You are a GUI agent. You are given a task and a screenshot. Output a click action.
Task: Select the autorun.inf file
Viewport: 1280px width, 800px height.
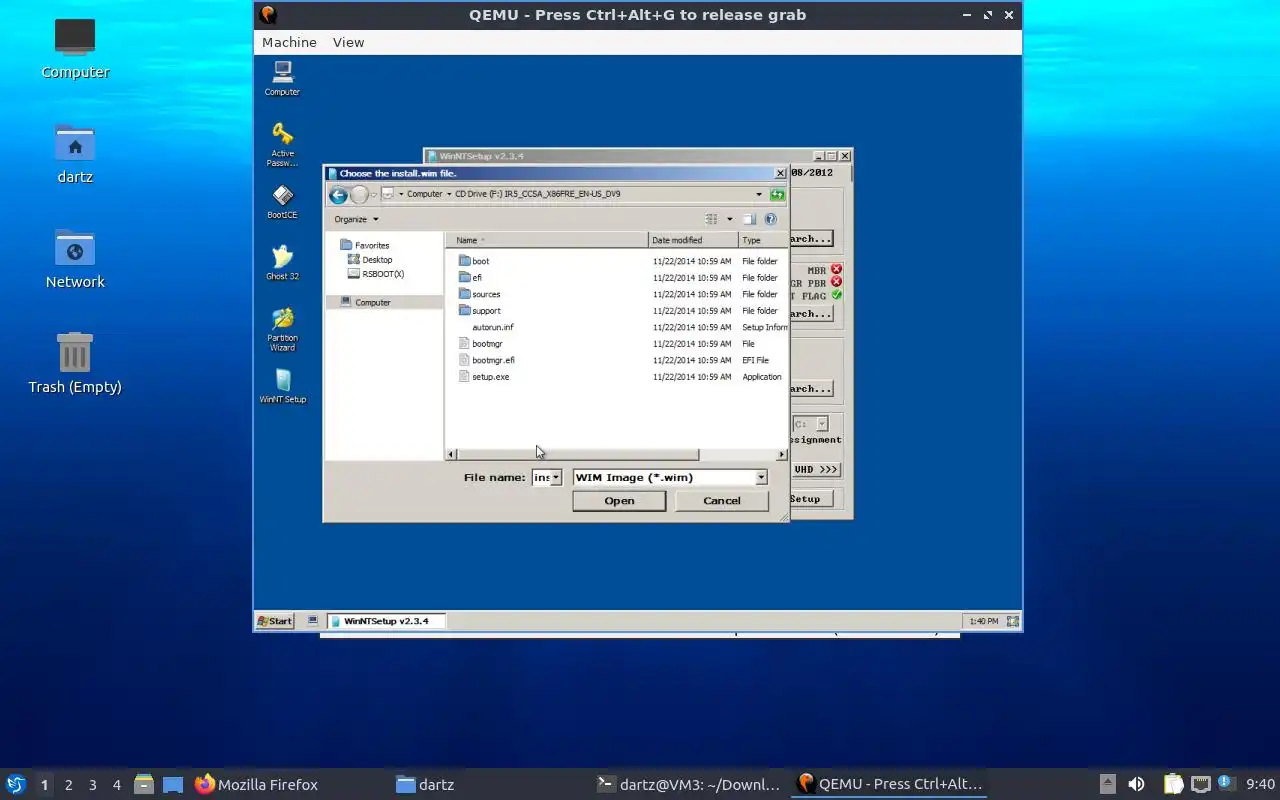492,327
